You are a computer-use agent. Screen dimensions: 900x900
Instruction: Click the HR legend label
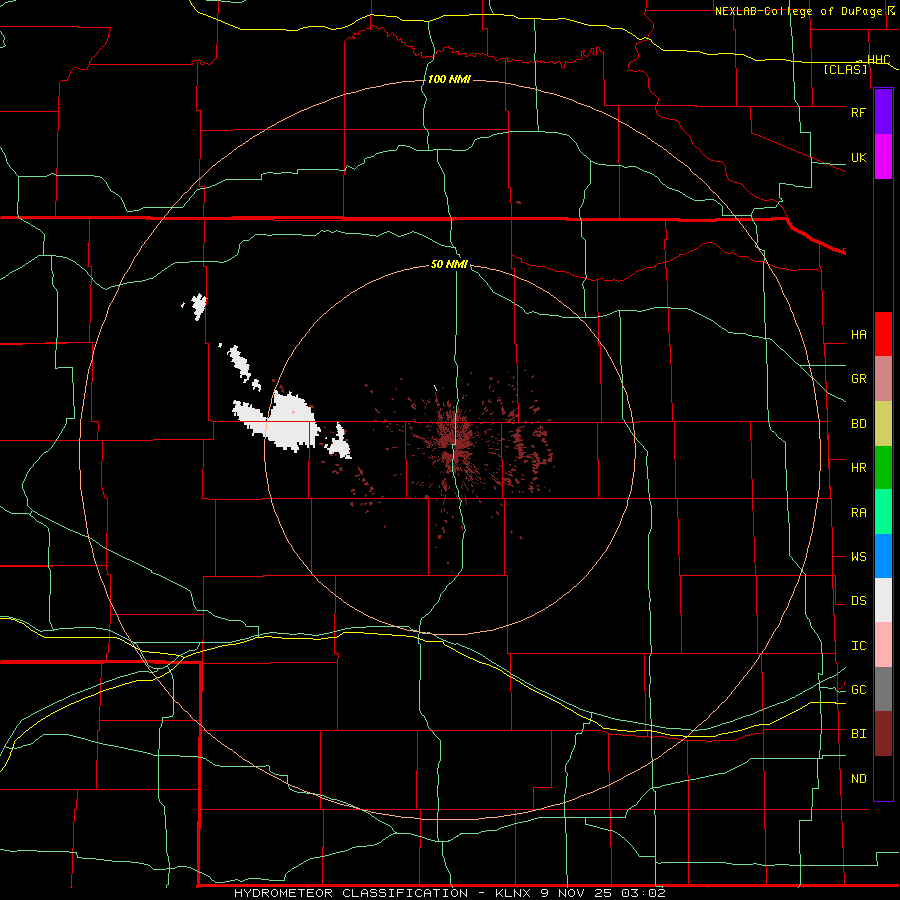(858, 467)
